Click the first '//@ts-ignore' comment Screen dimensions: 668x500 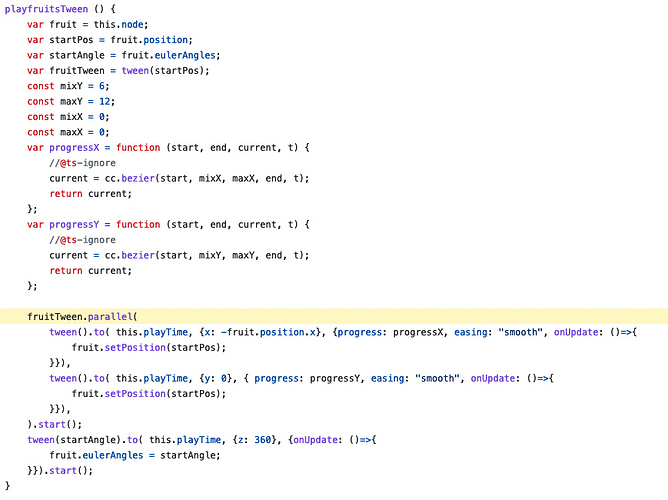[x=82, y=163]
